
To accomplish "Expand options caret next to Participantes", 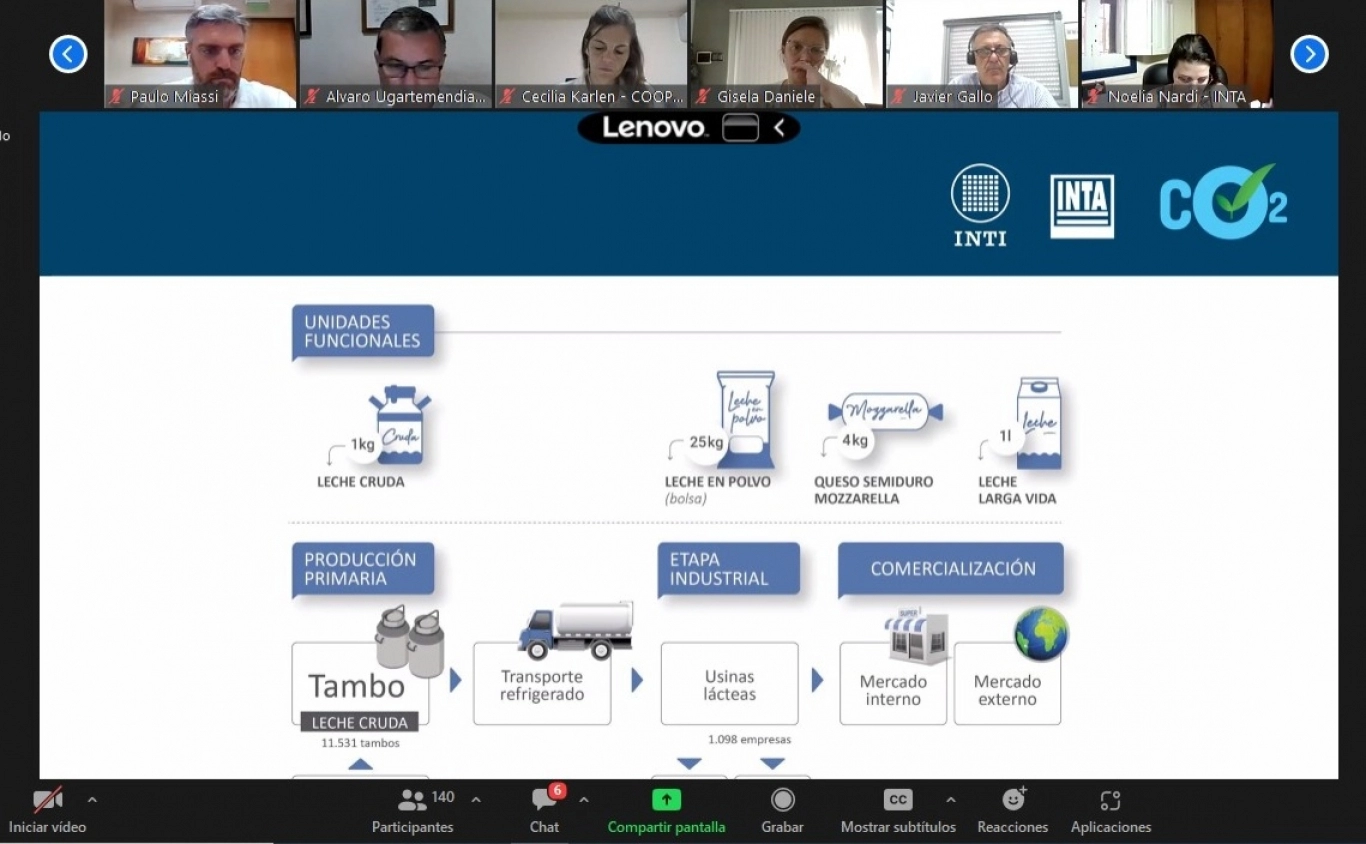I will 476,800.
